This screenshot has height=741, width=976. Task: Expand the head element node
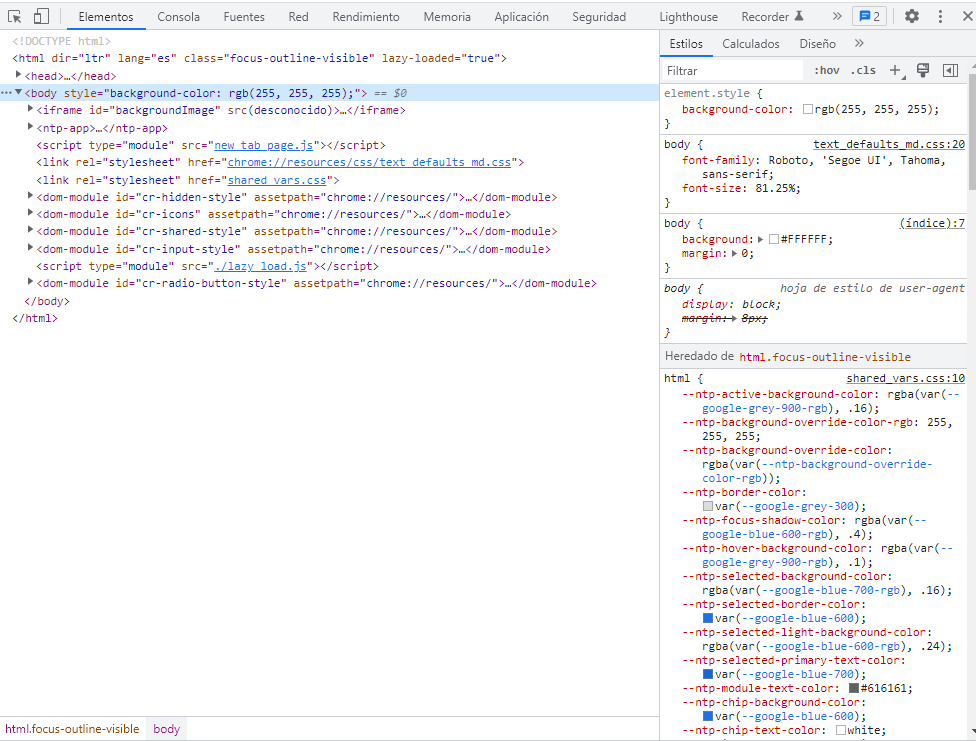(19, 75)
